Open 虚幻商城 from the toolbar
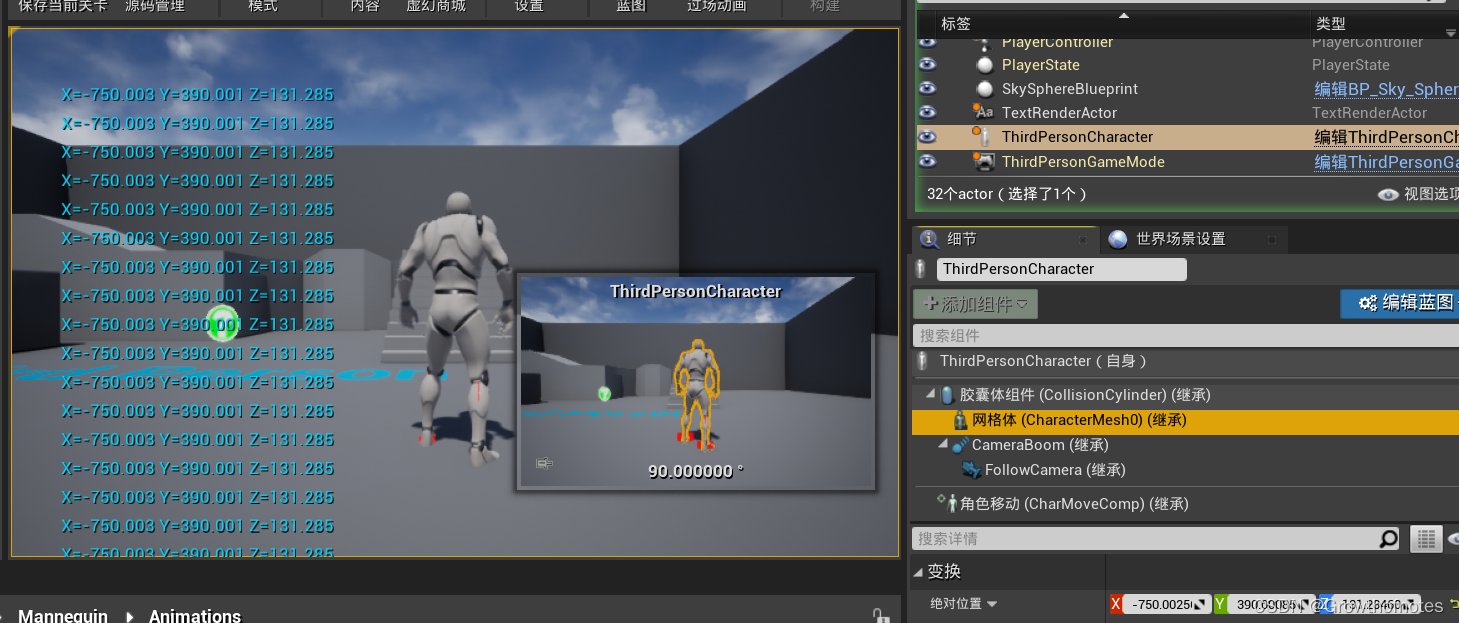The image size is (1459, 623). (436, 6)
